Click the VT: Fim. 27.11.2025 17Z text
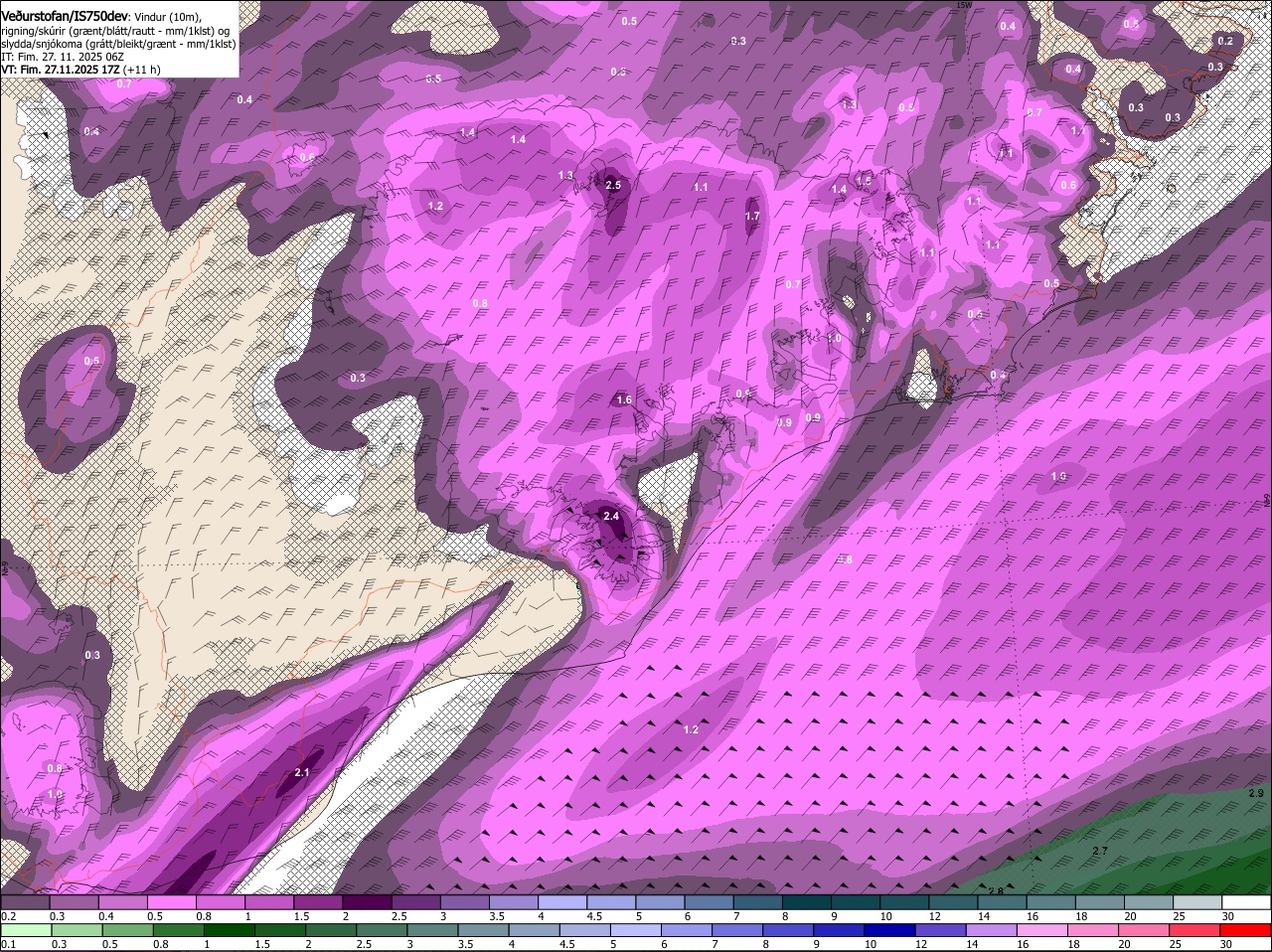The width and height of the screenshot is (1272, 952). click(x=61, y=70)
